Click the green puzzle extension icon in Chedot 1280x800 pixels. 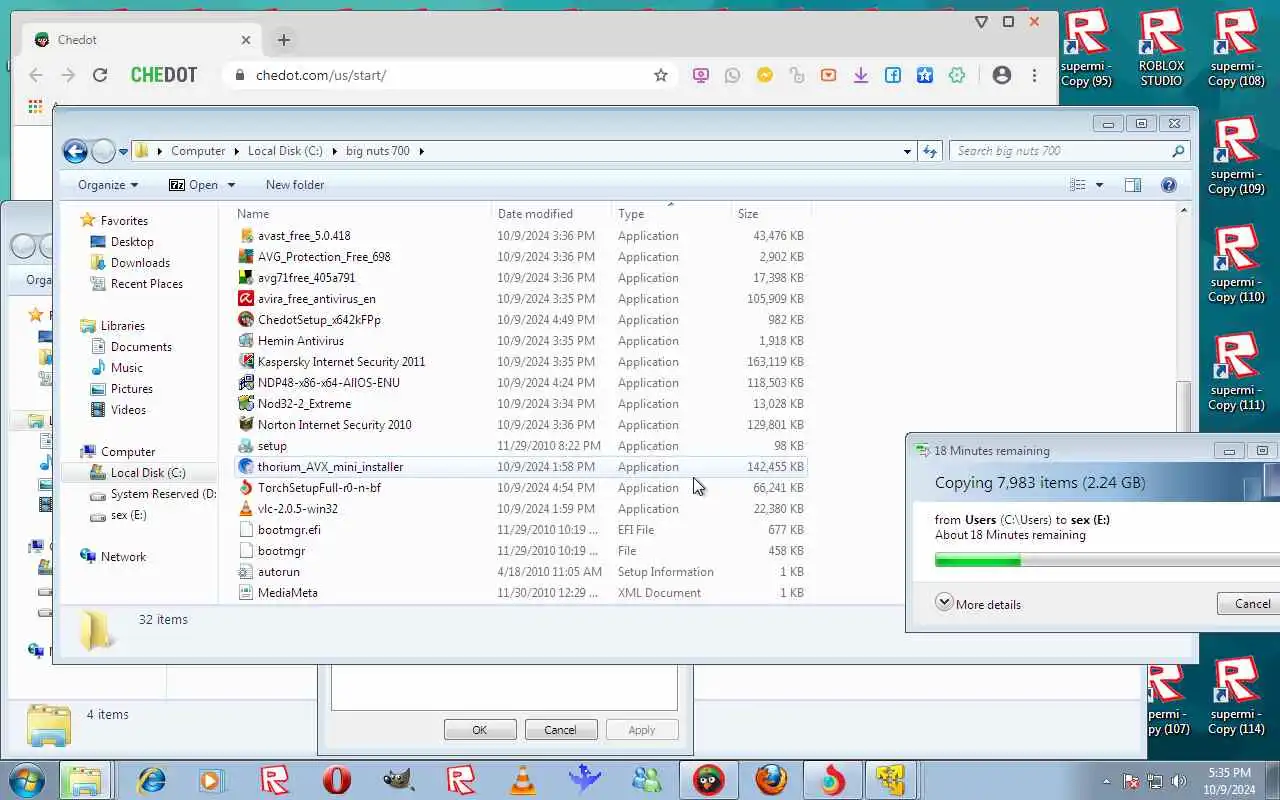957,75
